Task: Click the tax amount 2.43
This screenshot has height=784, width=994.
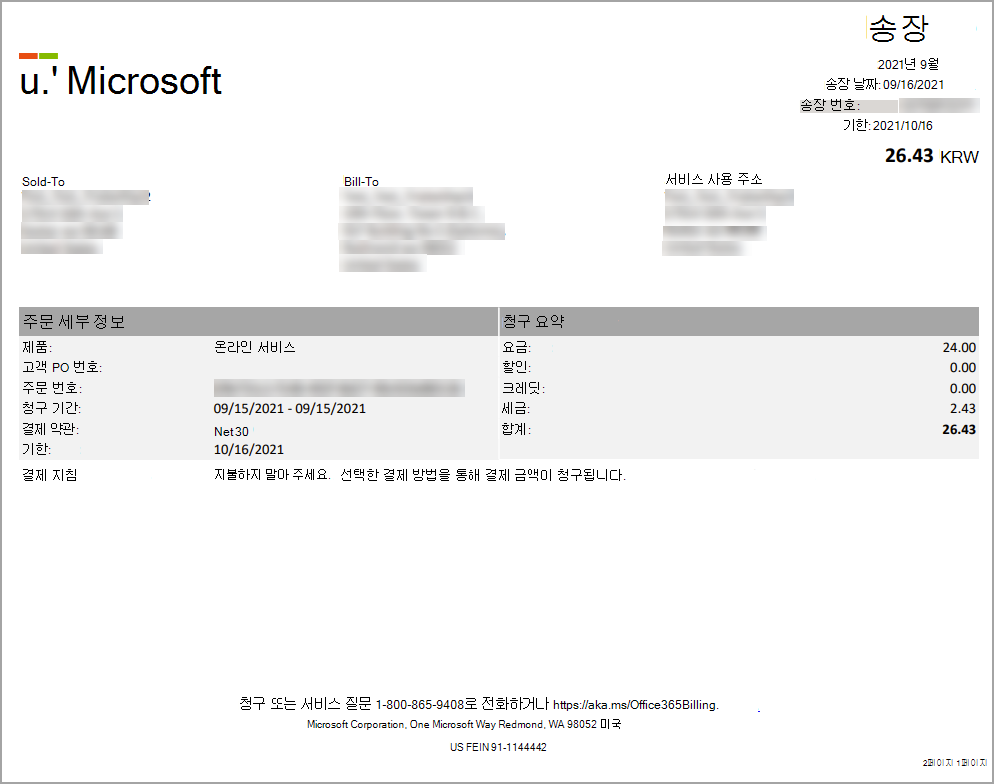Action: click(x=963, y=409)
